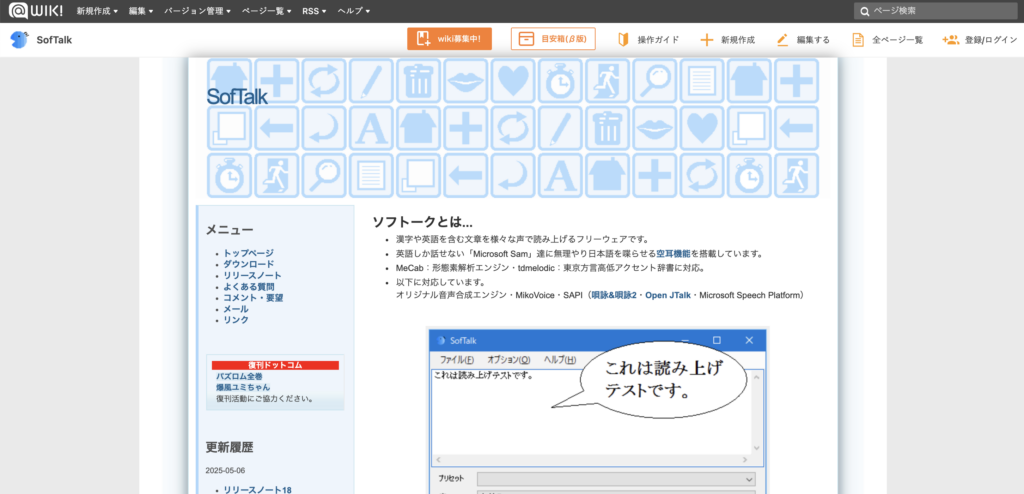Open the コメント・要望 link
The width and height of the screenshot is (1024, 494).
click(x=253, y=297)
